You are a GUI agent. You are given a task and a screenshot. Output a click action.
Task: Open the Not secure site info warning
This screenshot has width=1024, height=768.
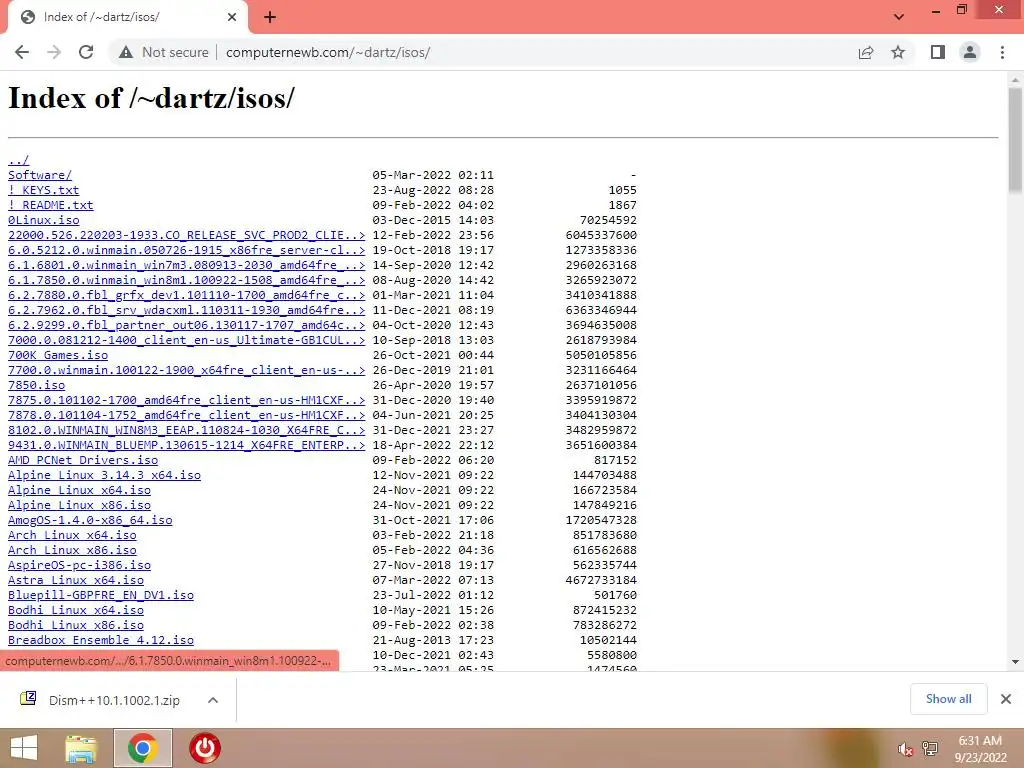coord(163,52)
